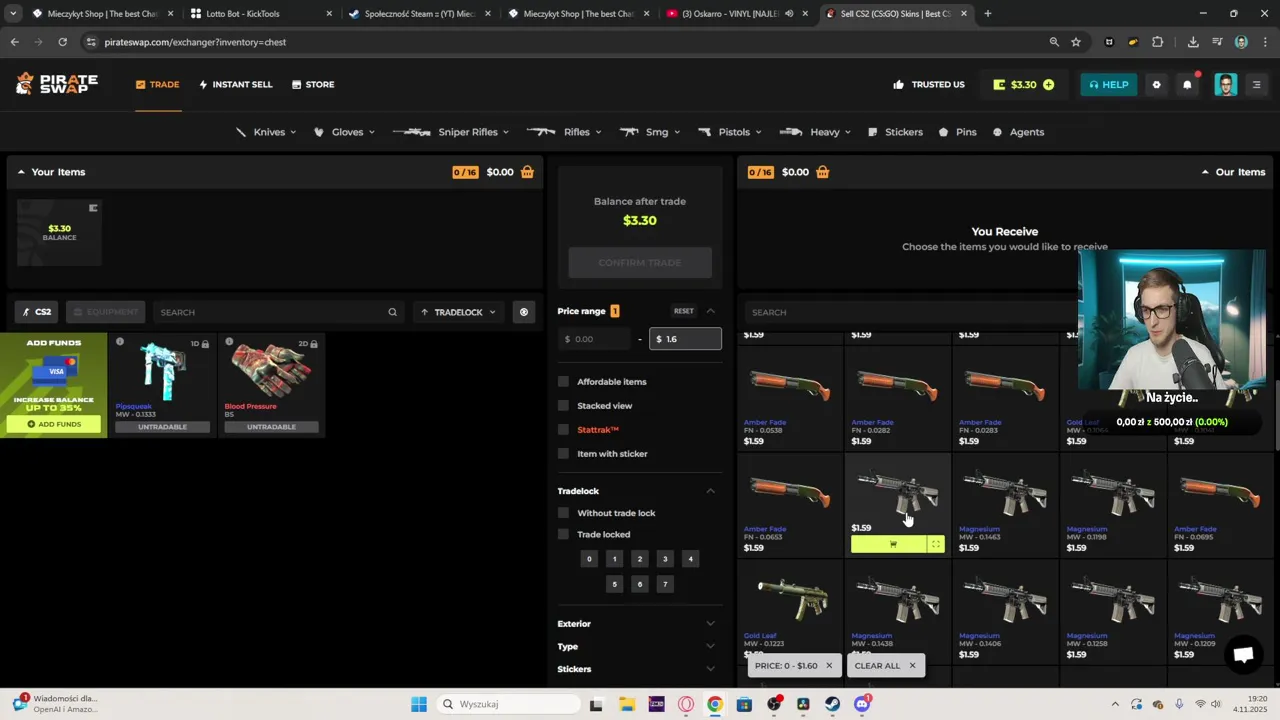This screenshot has width=1280, height=720.
Task: Add hovered rifle to cart
Action: tap(888, 544)
